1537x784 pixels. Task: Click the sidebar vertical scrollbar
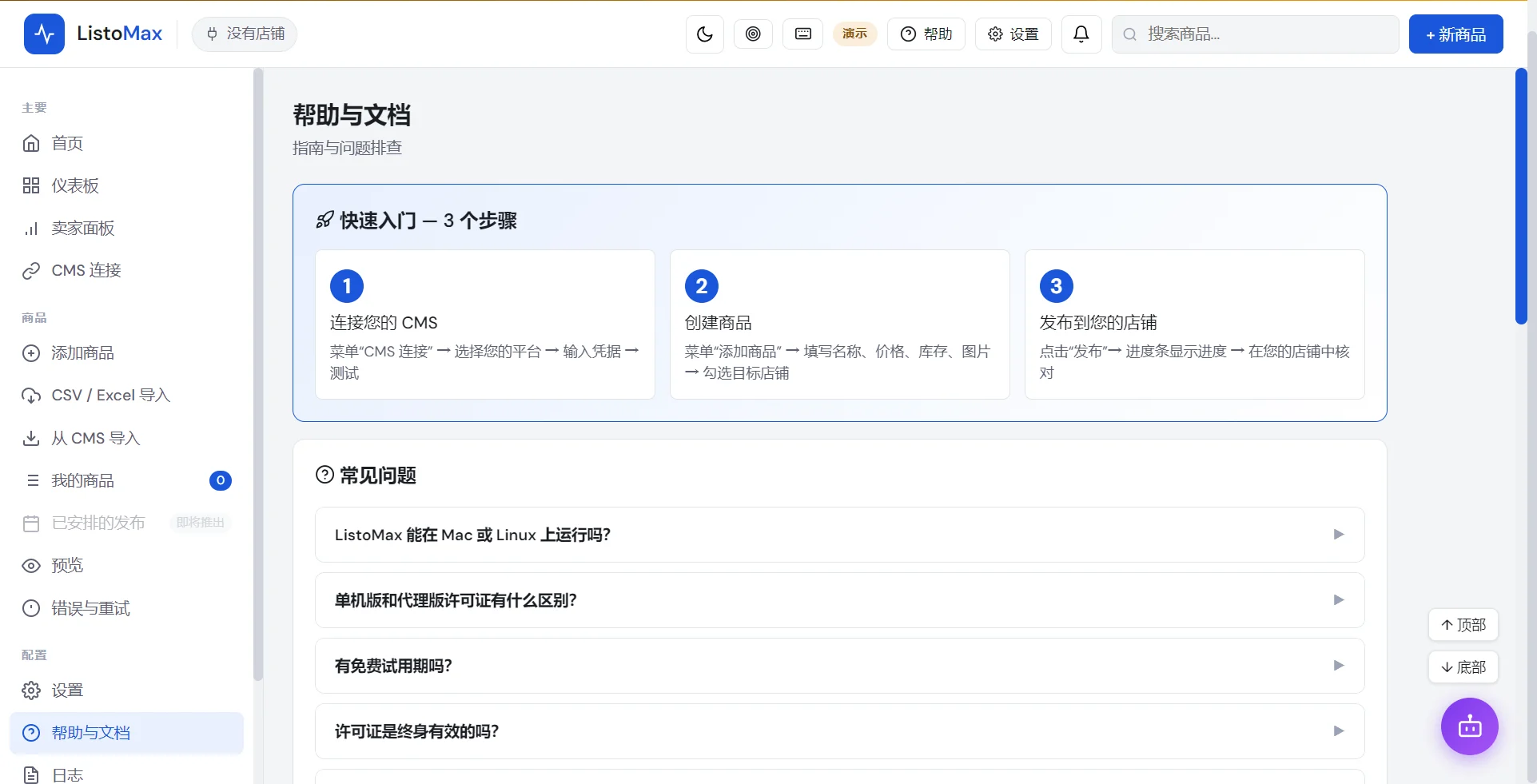coord(258,374)
